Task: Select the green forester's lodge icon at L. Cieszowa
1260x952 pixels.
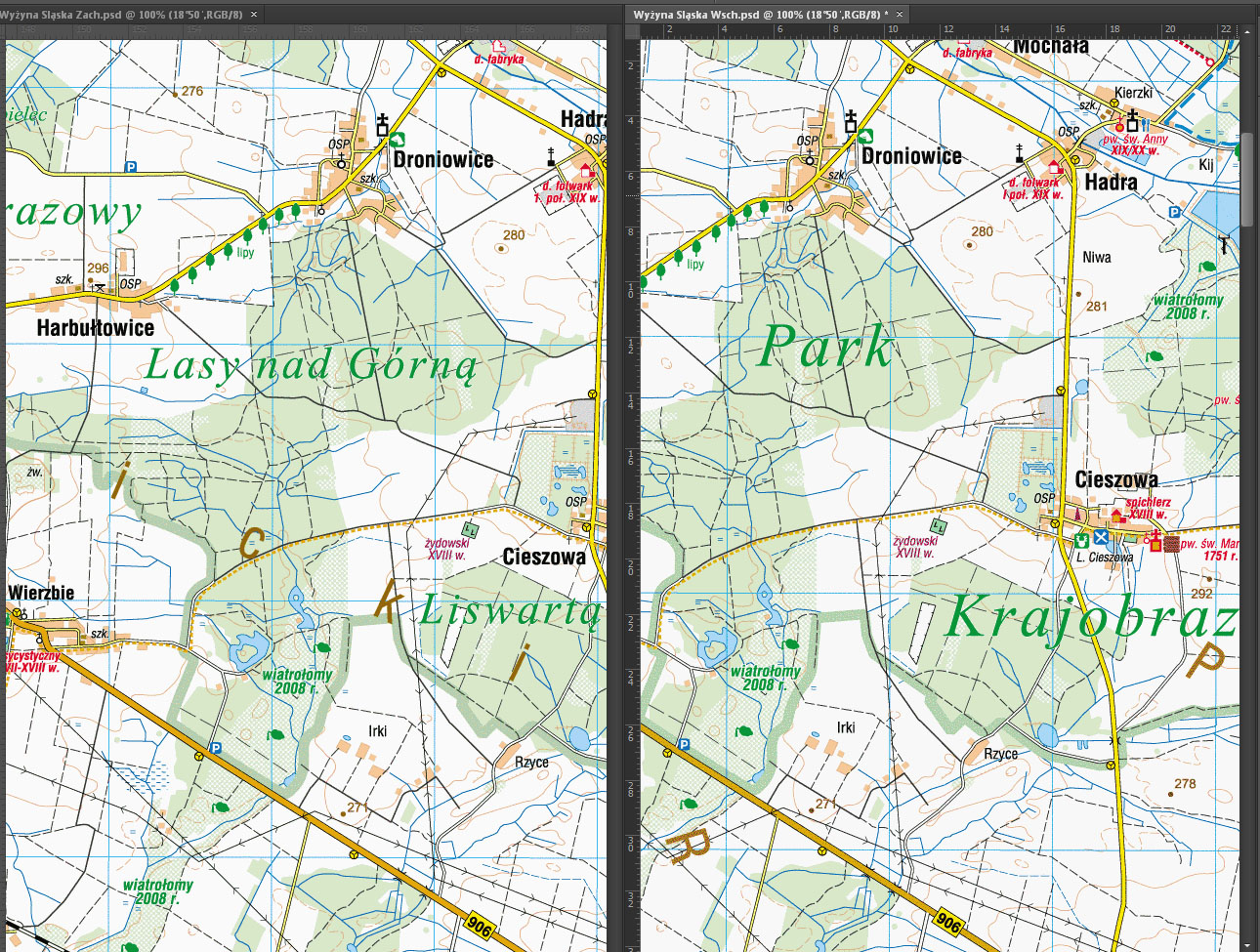Action: click(1081, 539)
